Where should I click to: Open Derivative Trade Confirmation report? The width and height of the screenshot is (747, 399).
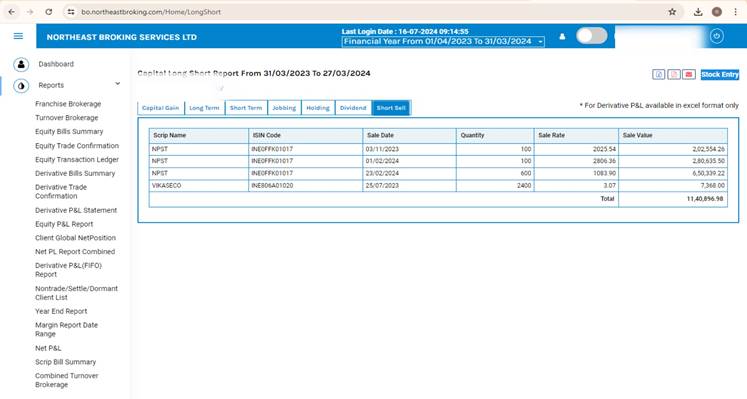[61, 191]
